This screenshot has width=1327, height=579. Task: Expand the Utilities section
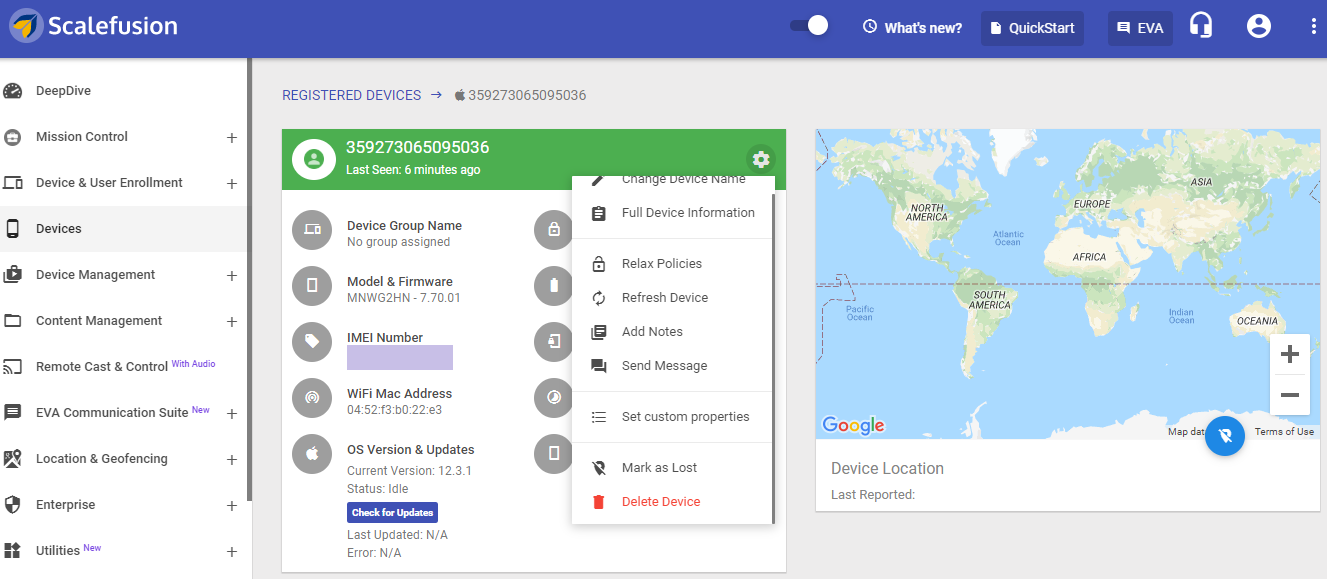pos(232,552)
